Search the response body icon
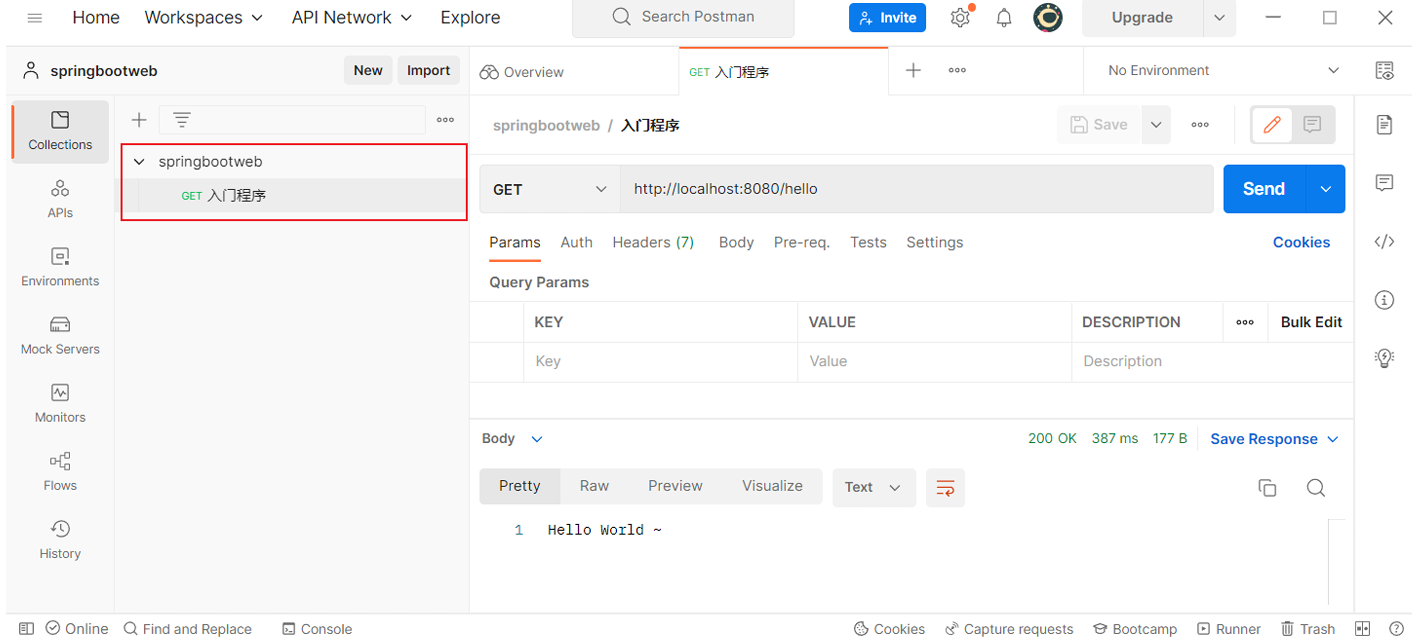 click(1316, 488)
